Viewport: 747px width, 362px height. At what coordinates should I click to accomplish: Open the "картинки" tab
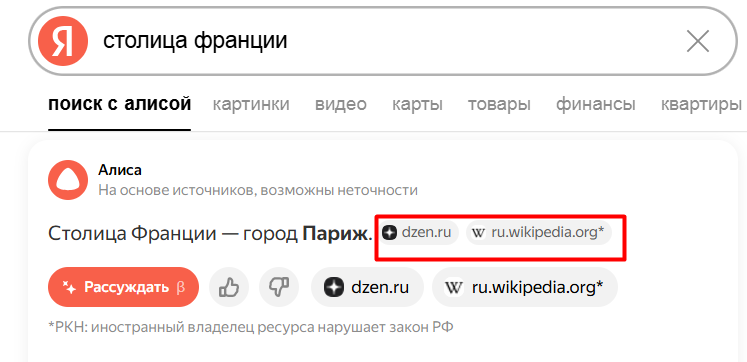click(251, 104)
